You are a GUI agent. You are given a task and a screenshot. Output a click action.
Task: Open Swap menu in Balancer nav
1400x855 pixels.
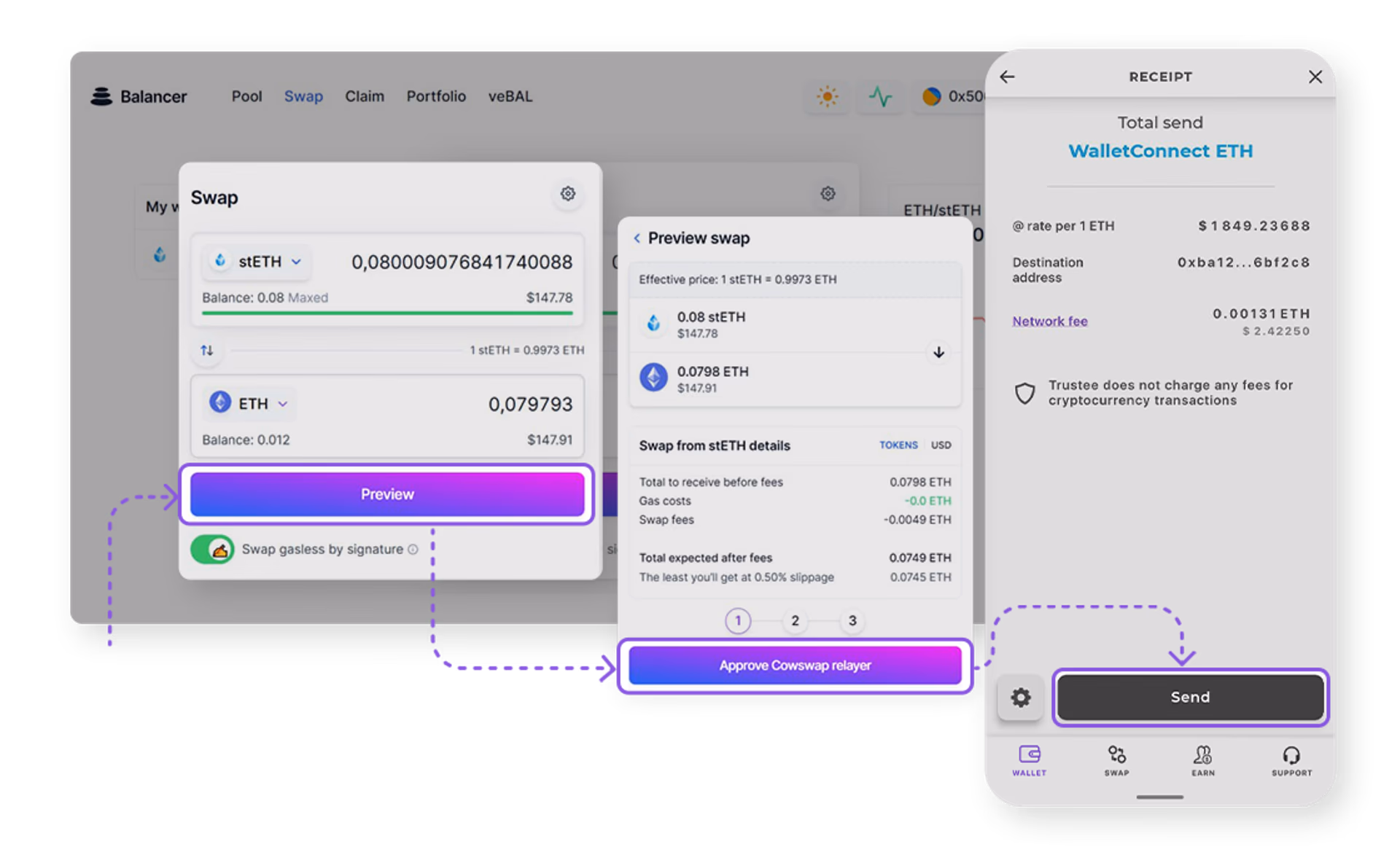click(303, 96)
